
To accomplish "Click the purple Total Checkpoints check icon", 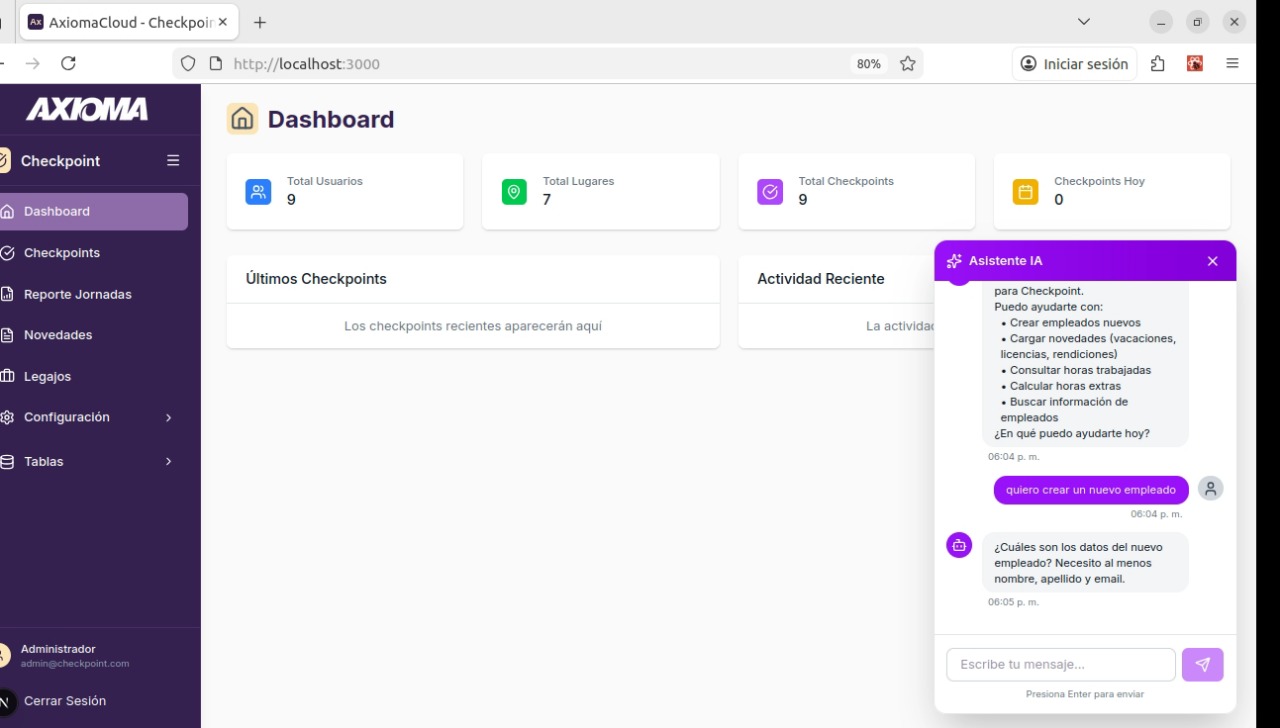I will click(770, 192).
